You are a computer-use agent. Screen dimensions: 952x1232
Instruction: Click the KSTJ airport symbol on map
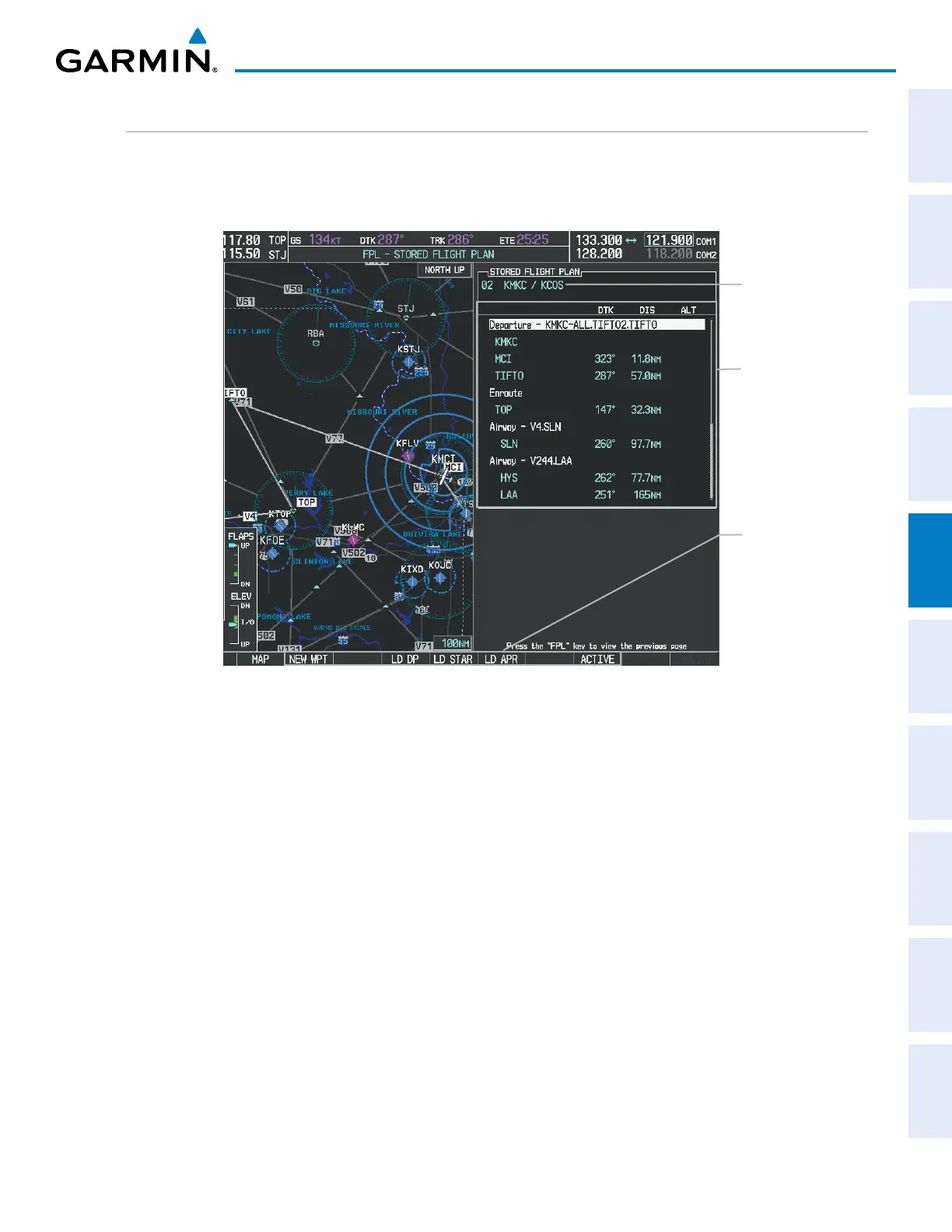(x=409, y=362)
